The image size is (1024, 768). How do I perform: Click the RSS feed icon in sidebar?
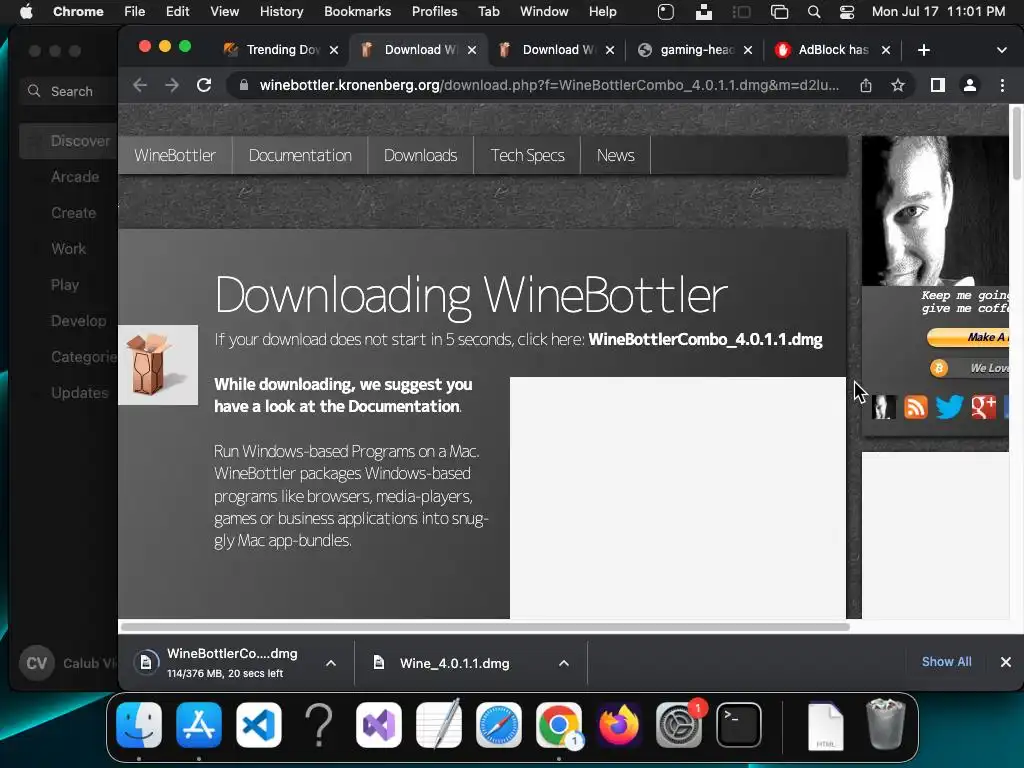(916, 407)
